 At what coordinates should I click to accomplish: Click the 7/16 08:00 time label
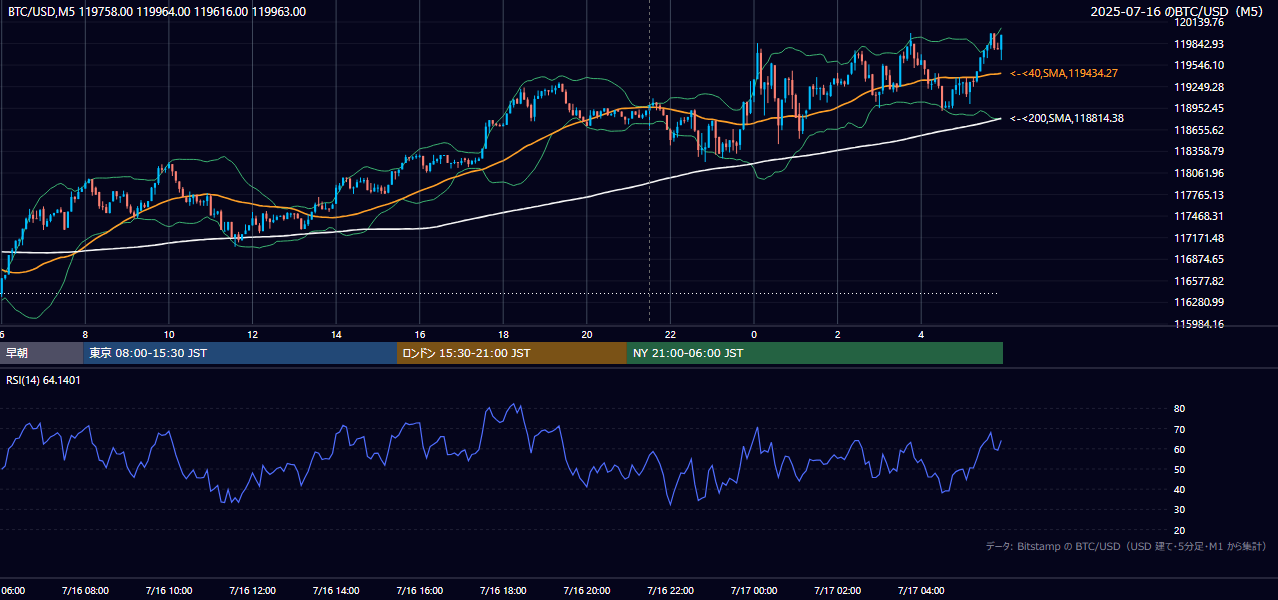coord(85,591)
